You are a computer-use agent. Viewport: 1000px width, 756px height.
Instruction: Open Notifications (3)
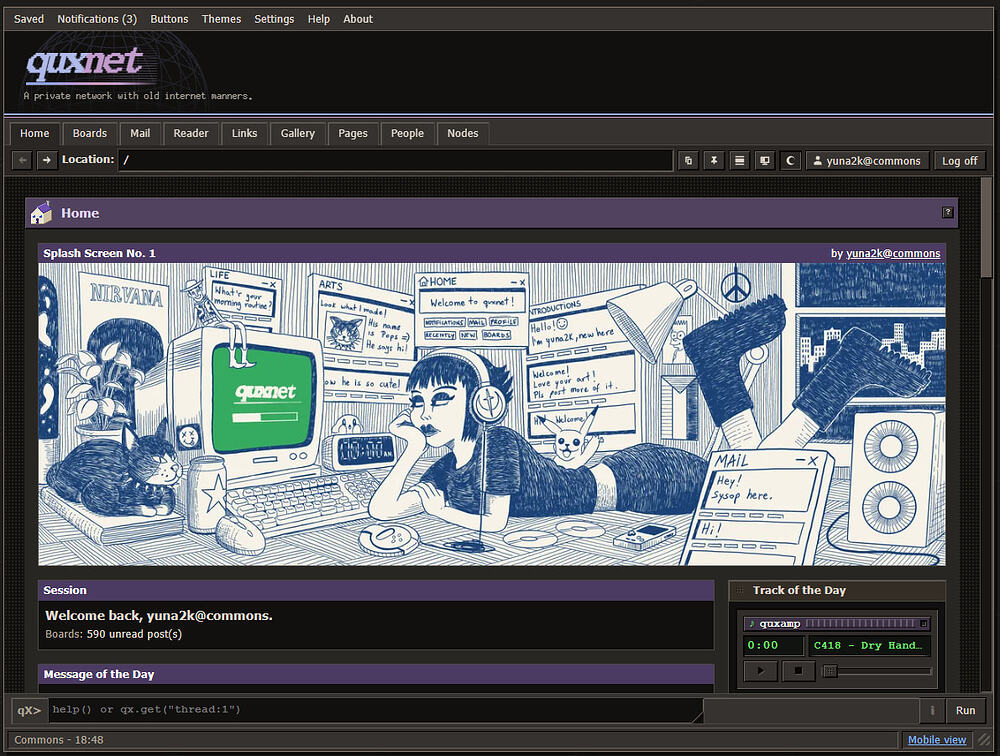click(97, 19)
